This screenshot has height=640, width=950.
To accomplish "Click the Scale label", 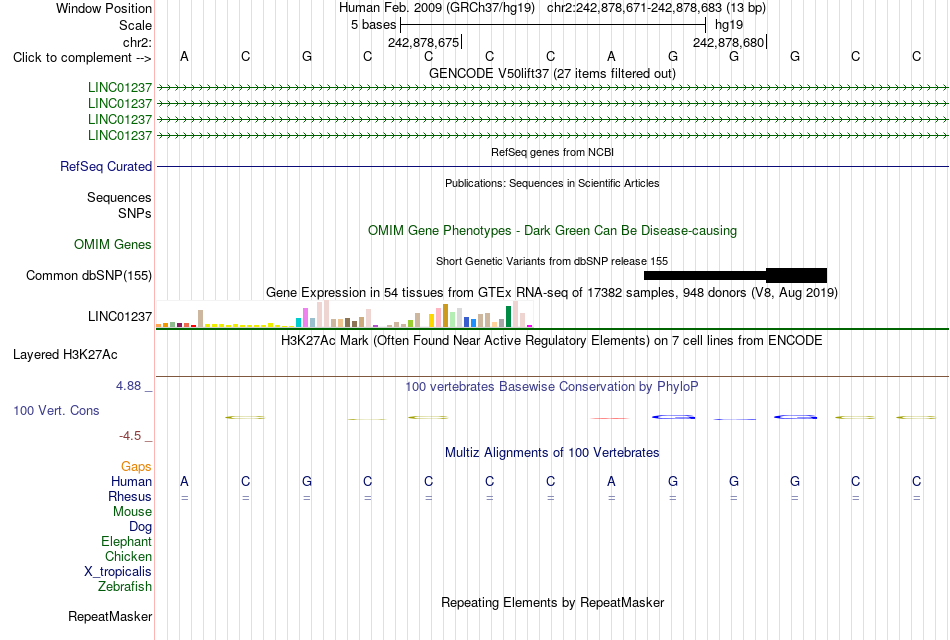I will (x=135, y=25).
